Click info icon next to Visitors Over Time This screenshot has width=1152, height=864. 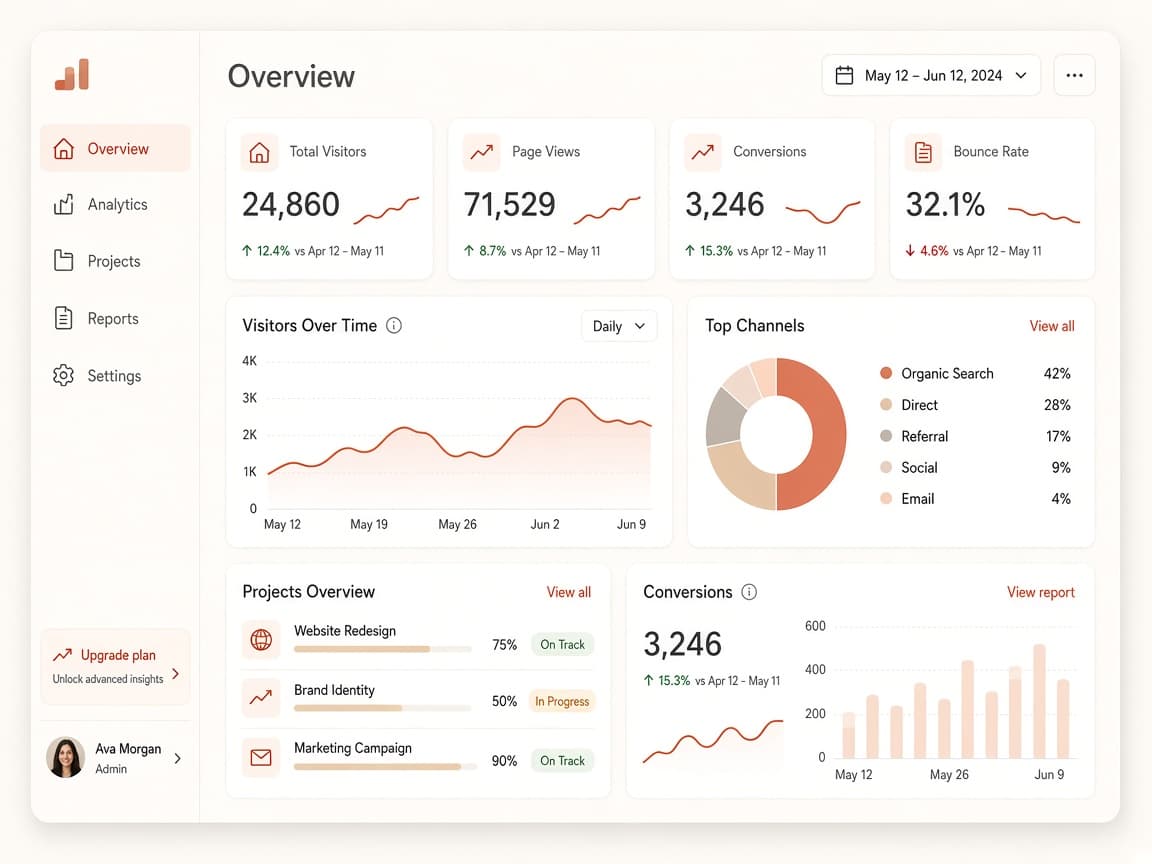pyautogui.click(x=394, y=325)
